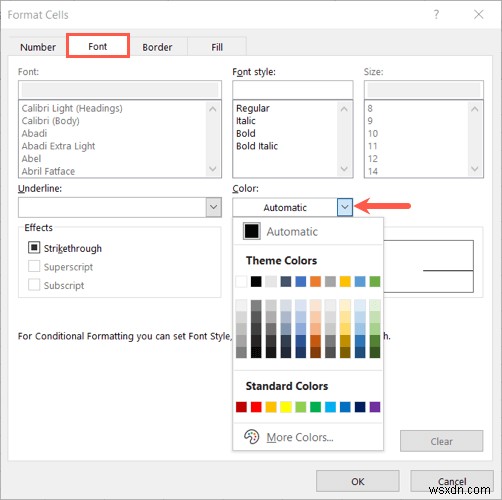The width and height of the screenshot is (502, 500).
Task: Choose the light green standard color
Action: (x=300, y=407)
